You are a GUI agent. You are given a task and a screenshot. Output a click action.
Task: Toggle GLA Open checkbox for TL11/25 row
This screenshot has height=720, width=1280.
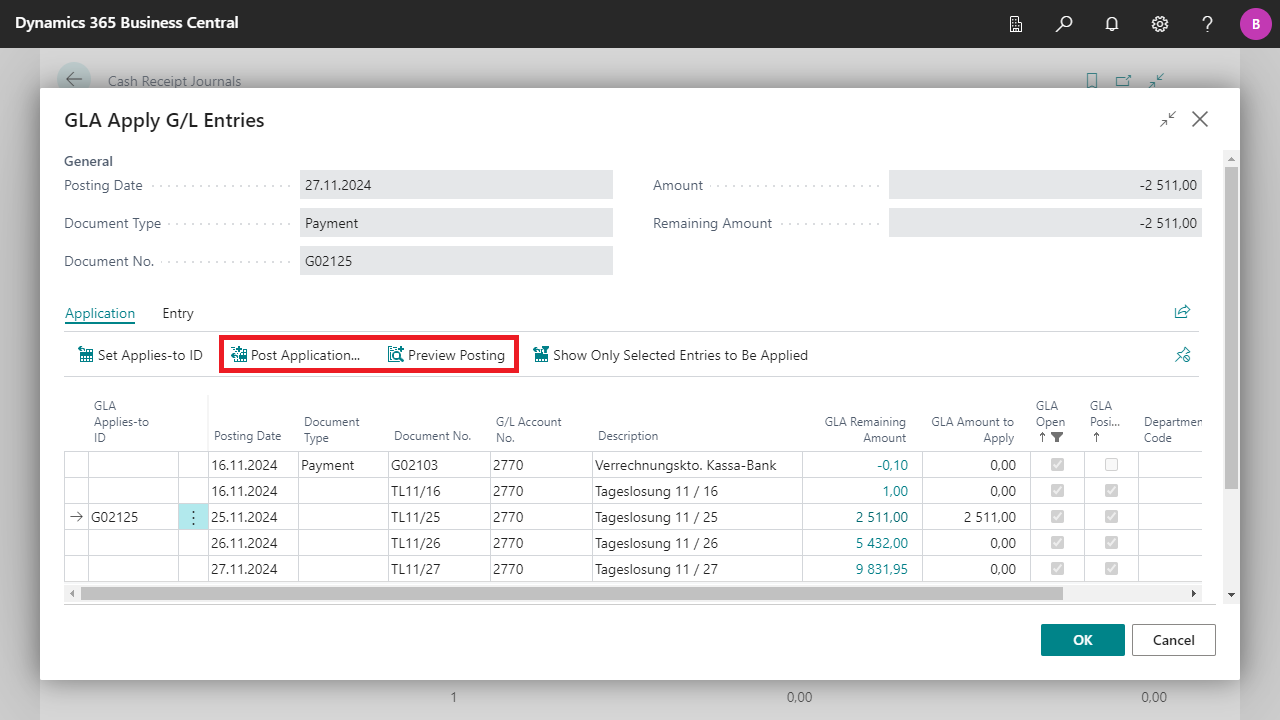1057,517
